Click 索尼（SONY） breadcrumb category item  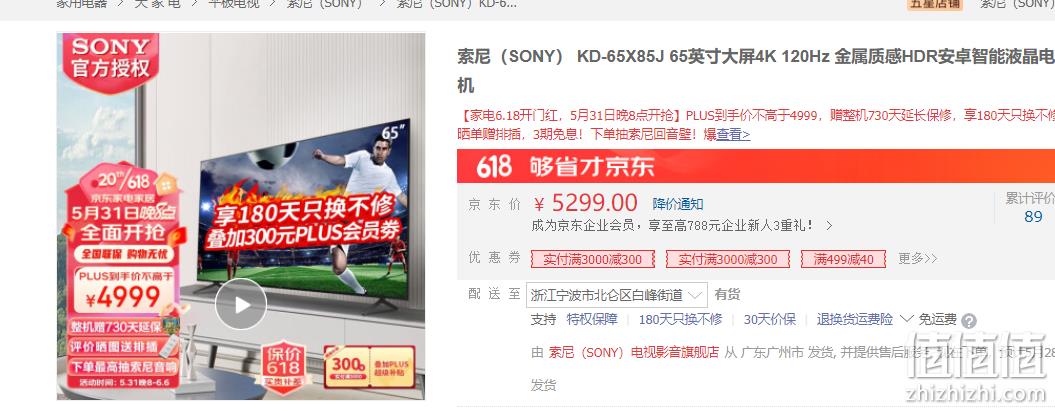(324, 4)
